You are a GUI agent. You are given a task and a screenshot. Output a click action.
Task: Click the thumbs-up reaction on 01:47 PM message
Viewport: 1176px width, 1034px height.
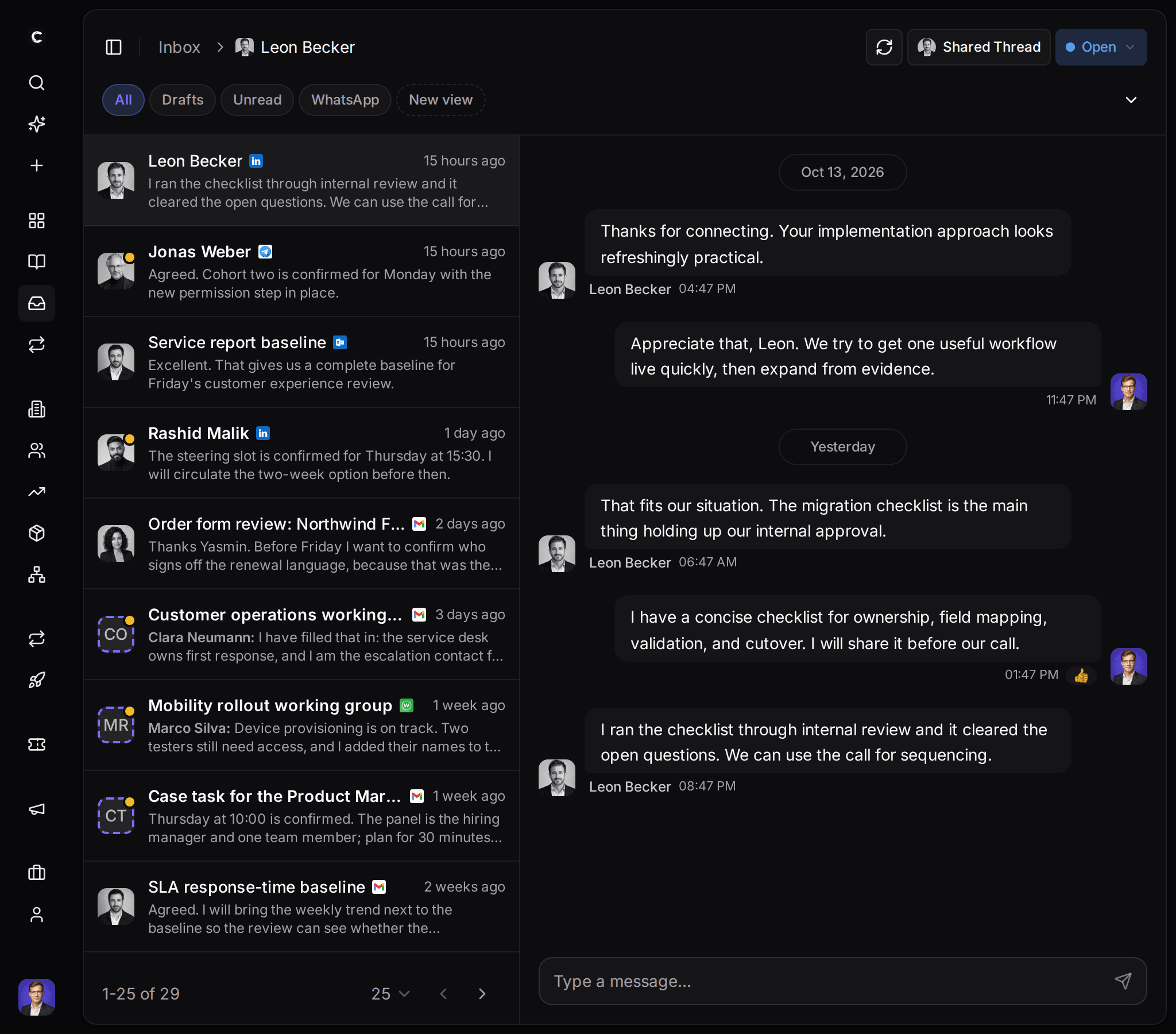(x=1081, y=676)
